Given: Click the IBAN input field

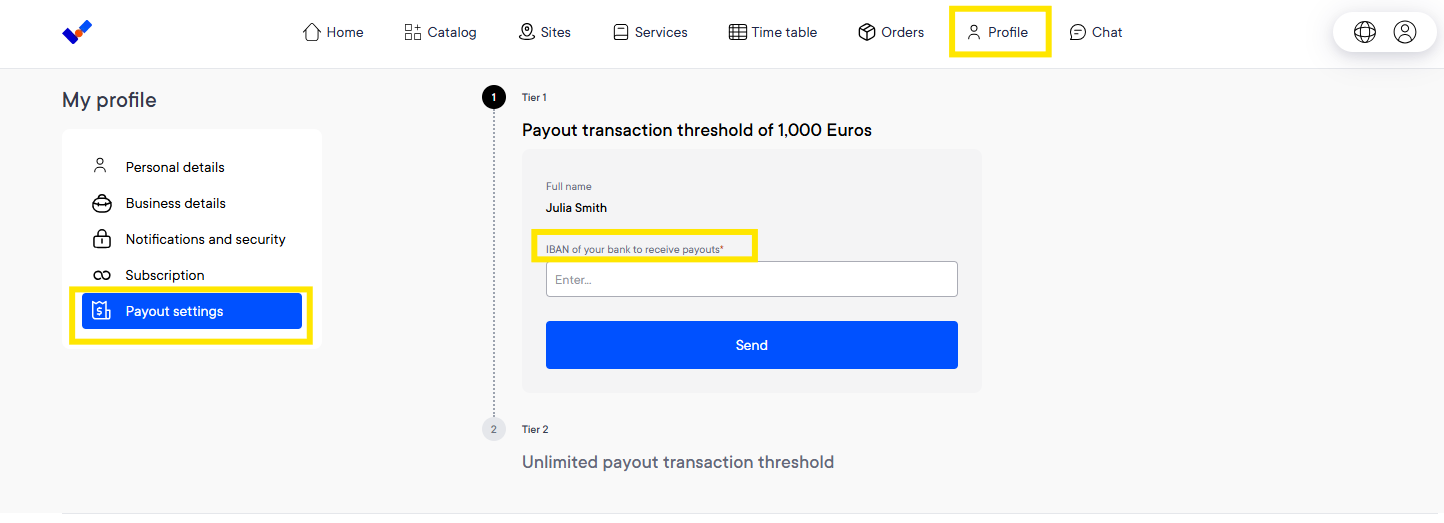Looking at the screenshot, I should coord(752,279).
